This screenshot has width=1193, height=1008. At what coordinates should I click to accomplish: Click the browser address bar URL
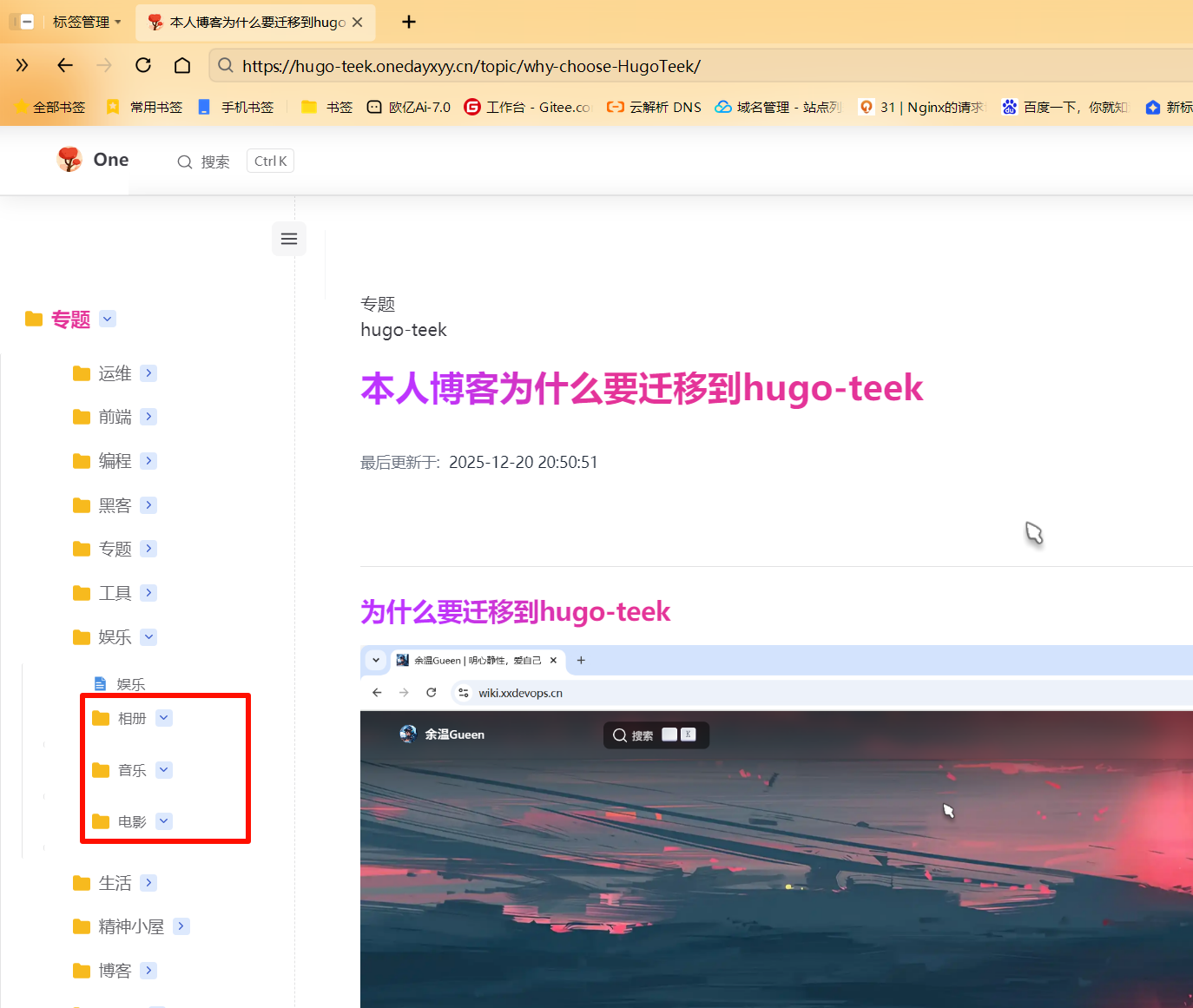click(471, 66)
